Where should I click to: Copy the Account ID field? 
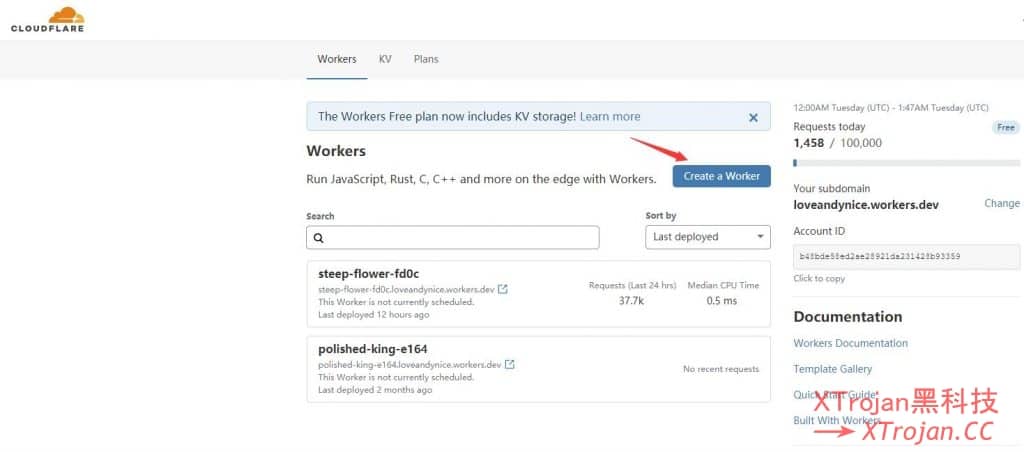[x=906, y=256]
